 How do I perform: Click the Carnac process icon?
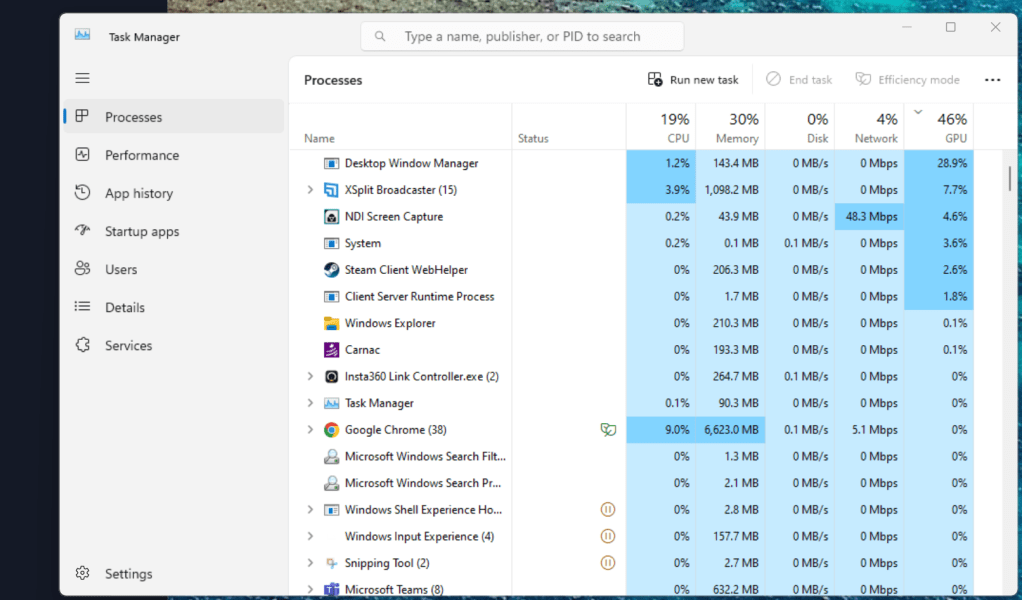pyautogui.click(x=331, y=350)
